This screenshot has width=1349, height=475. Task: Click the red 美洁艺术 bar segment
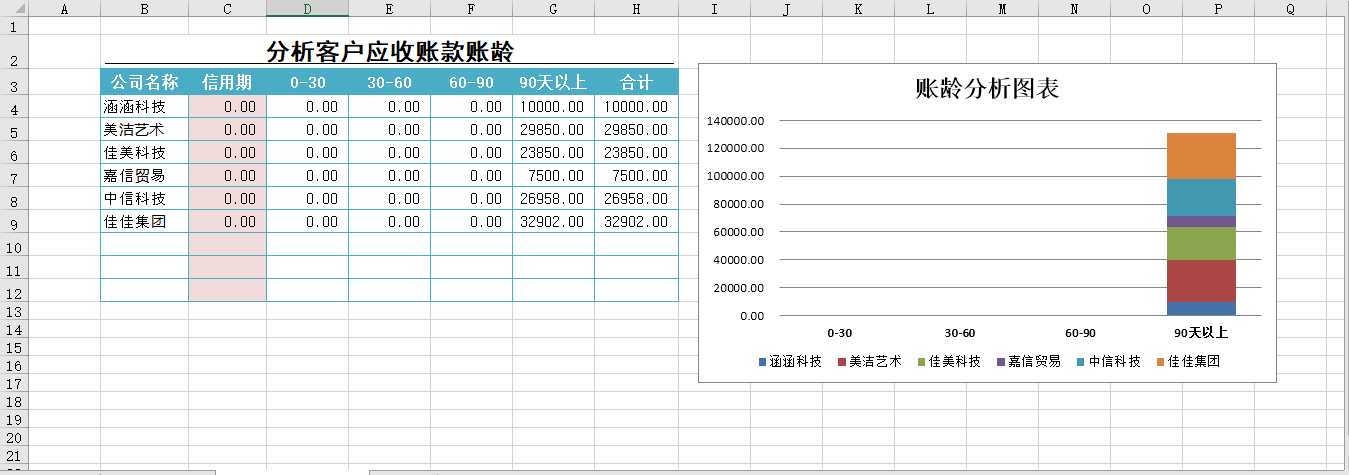click(x=1201, y=280)
